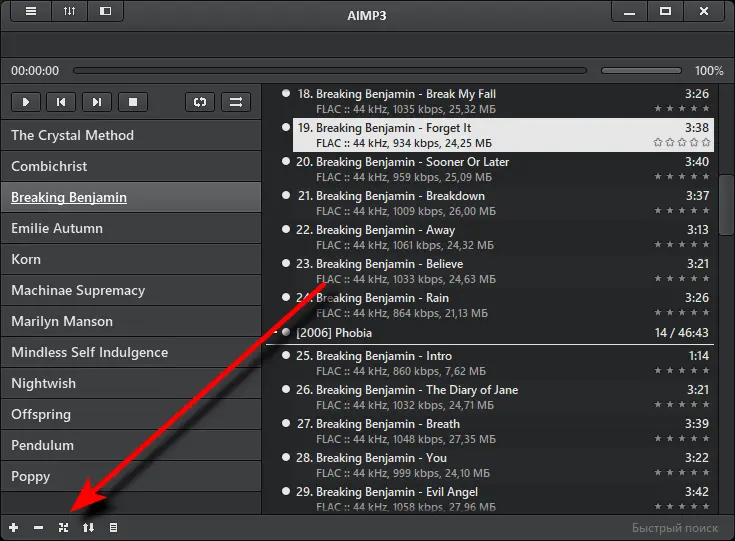This screenshot has height=541, width=735.
Task: Set star rating for Sooner Or Later
Action: (682, 176)
